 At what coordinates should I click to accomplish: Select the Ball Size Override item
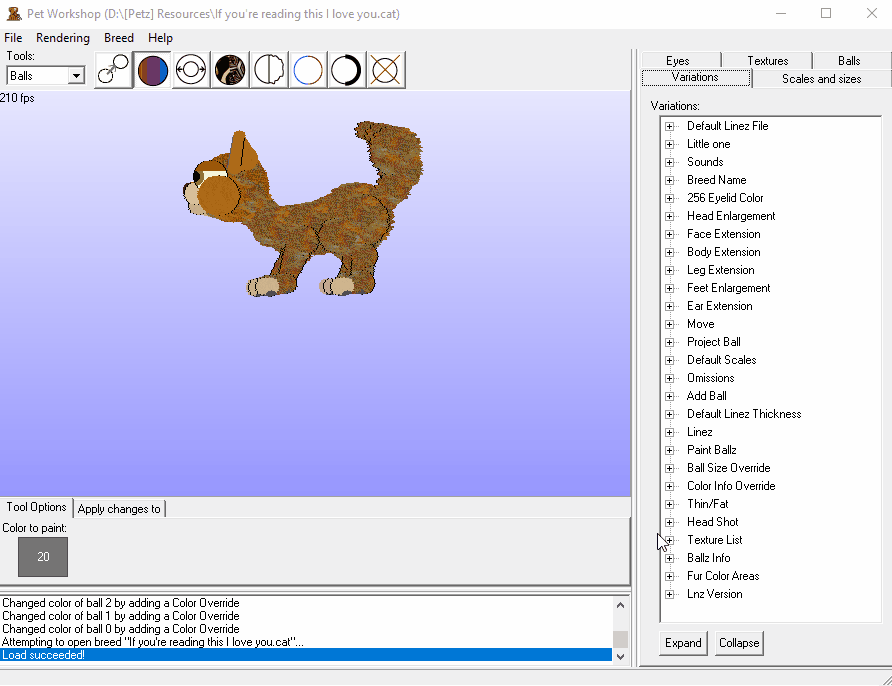point(728,468)
